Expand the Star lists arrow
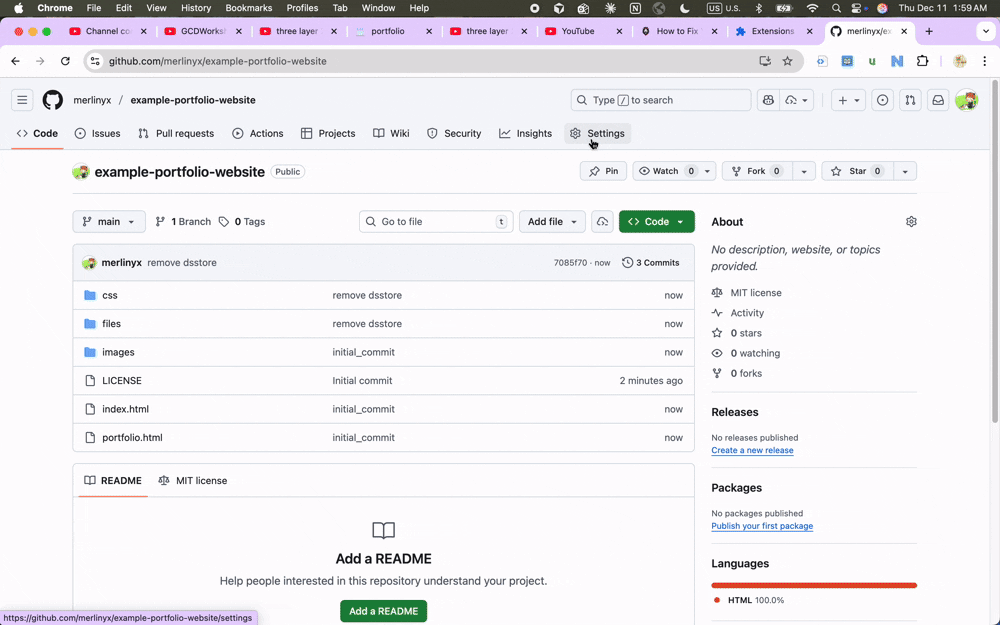1000x625 pixels. 905,171
